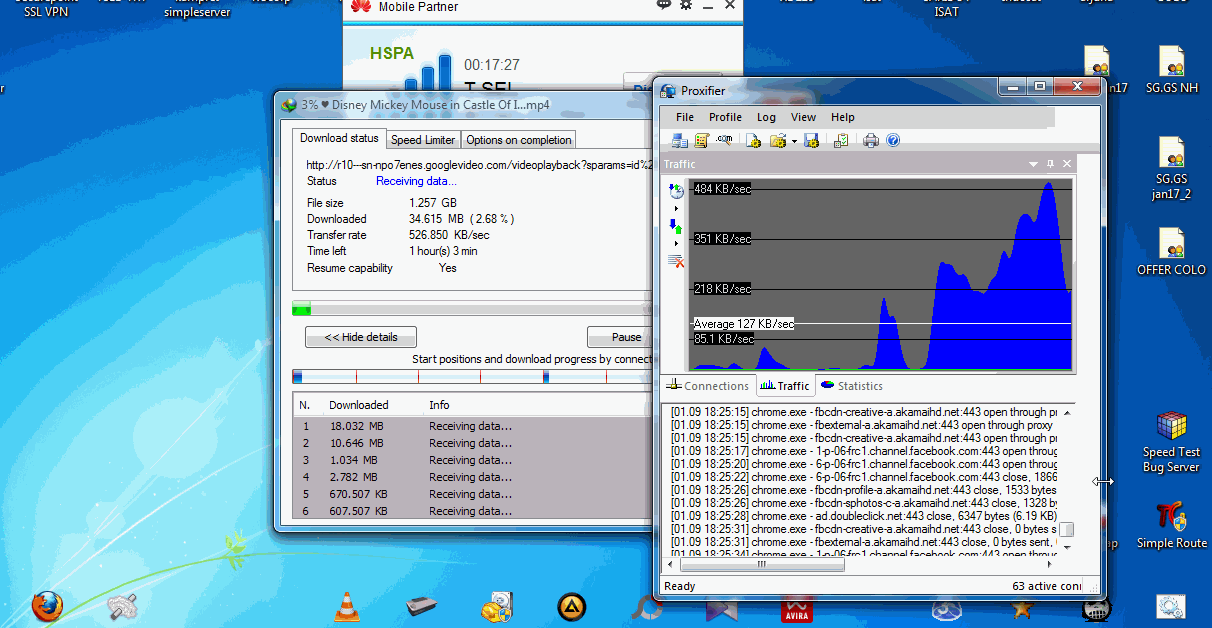Image resolution: width=1212 pixels, height=628 pixels.
Task: Open the Options on completion tab
Action: pyautogui.click(x=519, y=140)
